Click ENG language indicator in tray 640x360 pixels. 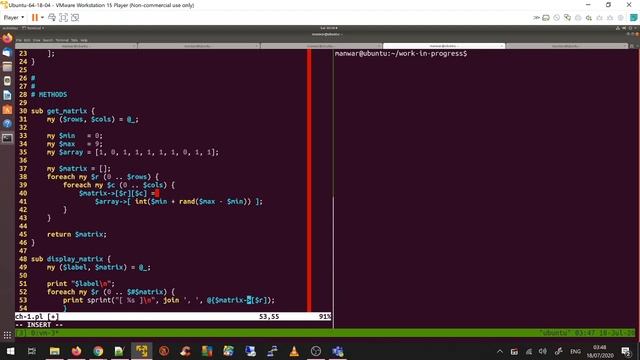(576, 351)
